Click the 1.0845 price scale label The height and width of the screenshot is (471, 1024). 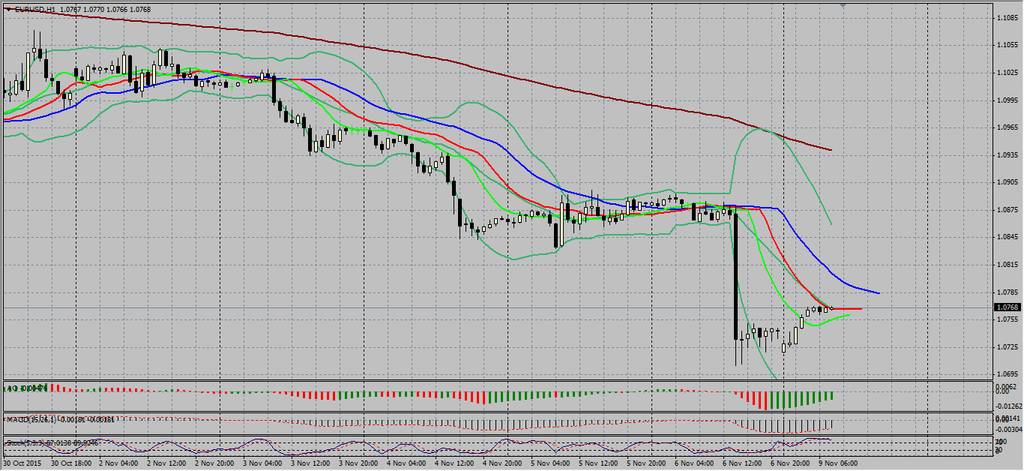[1006, 237]
